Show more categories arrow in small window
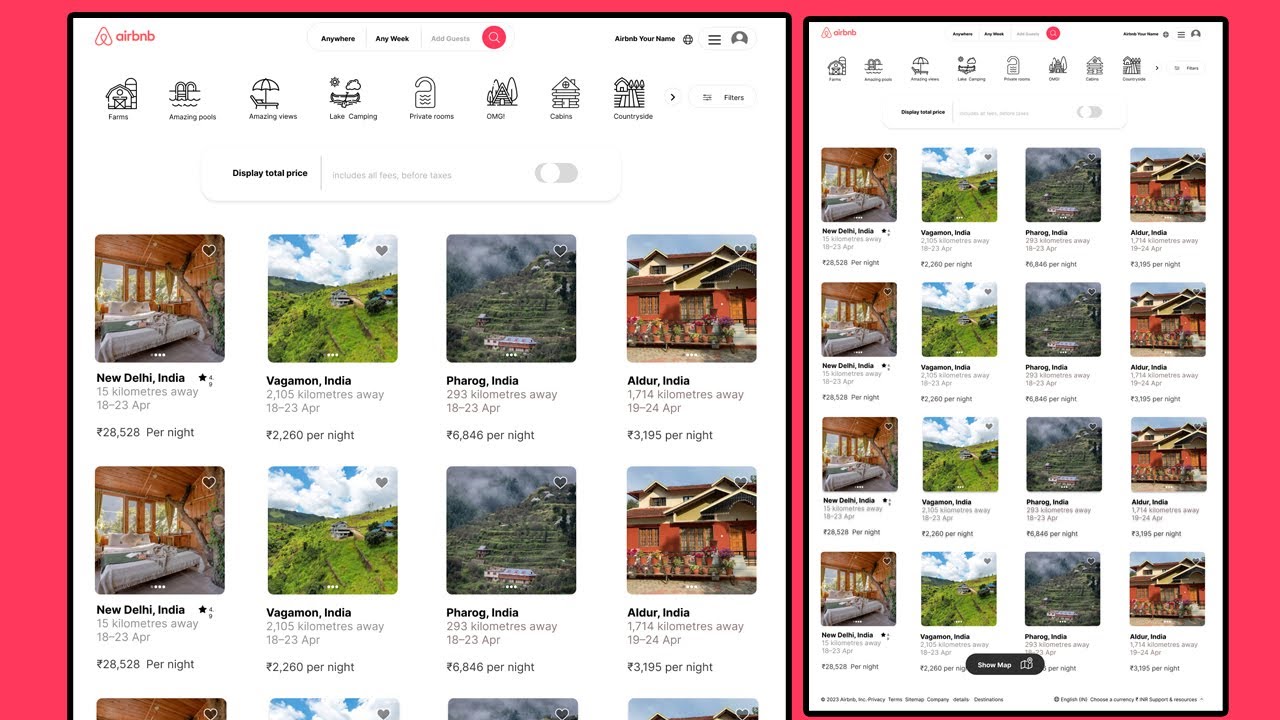Screen dimensions: 1280x720 pyautogui.click(x=1158, y=68)
